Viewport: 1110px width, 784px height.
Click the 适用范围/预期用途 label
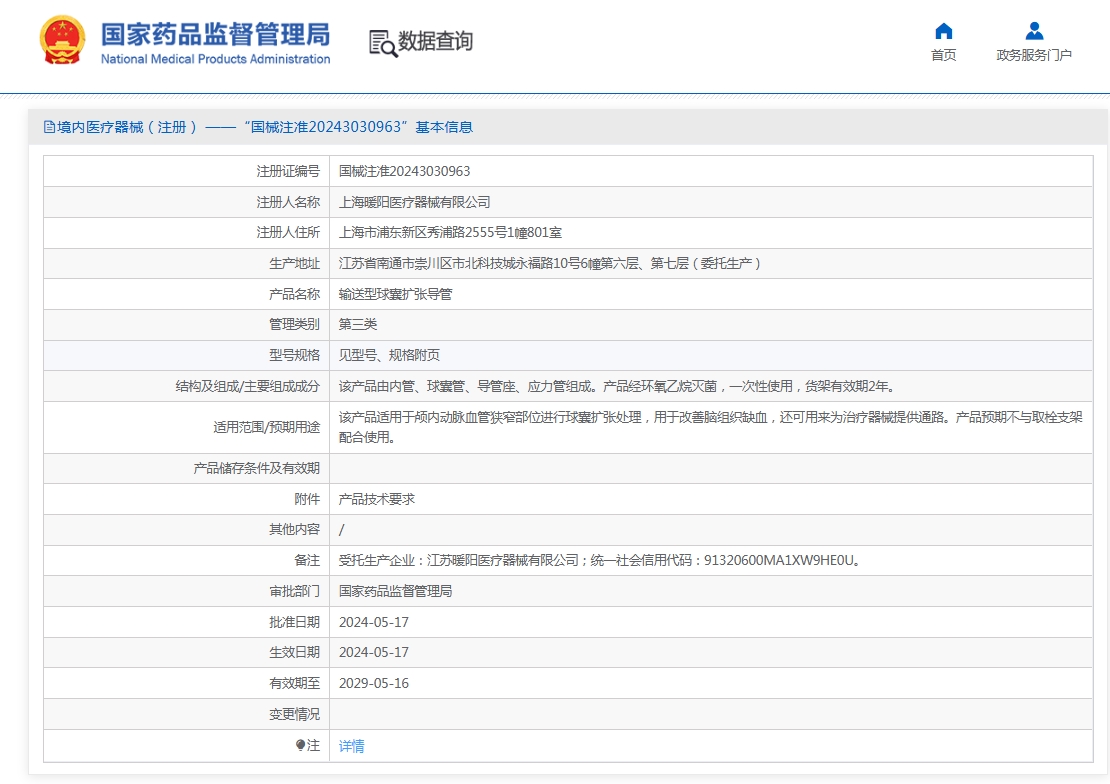pyautogui.click(x=267, y=427)
